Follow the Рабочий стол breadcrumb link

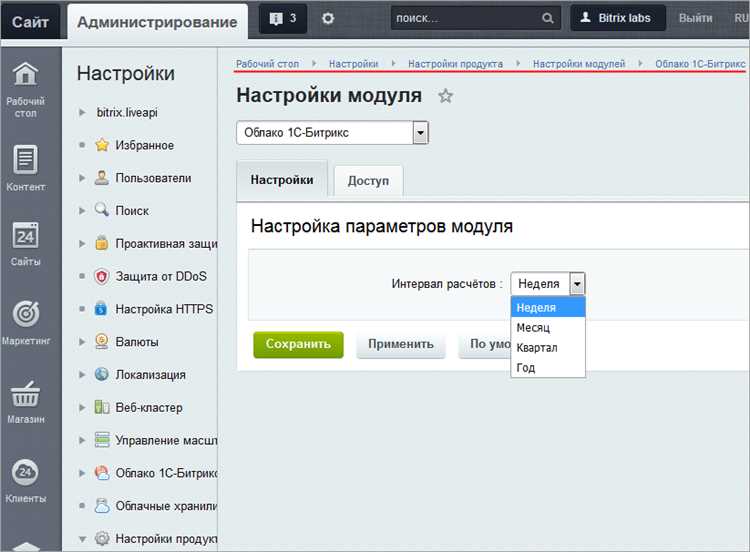pos(267,64)
